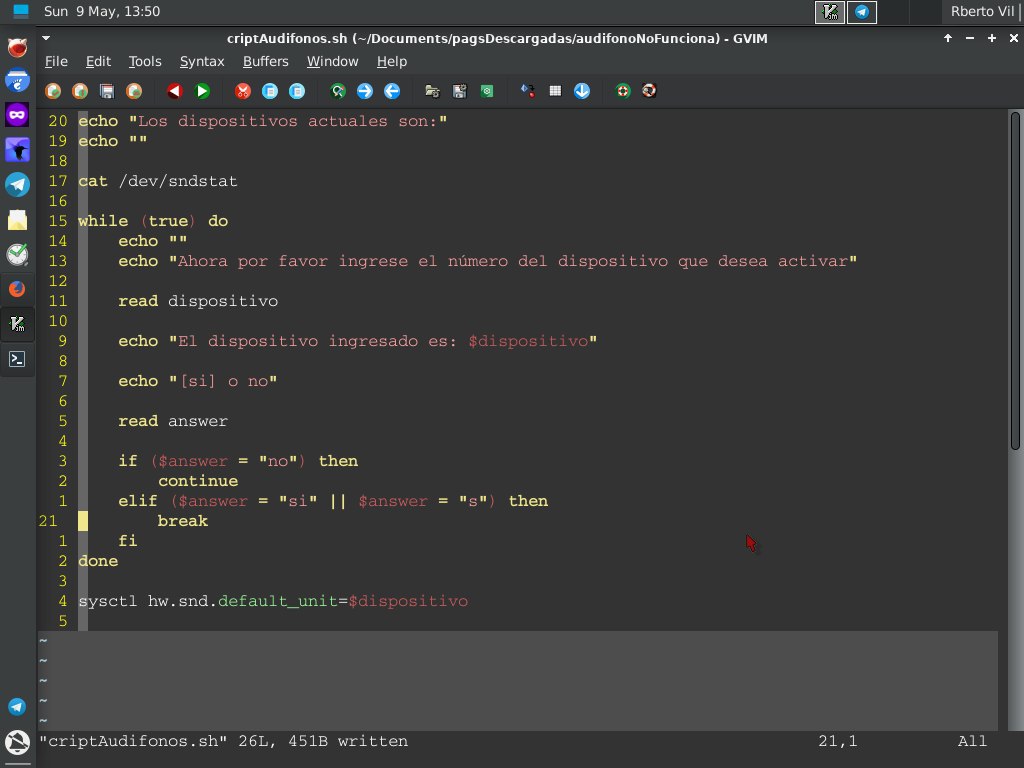
Task: Open the terminal from the dock
Action: point(17,359)
